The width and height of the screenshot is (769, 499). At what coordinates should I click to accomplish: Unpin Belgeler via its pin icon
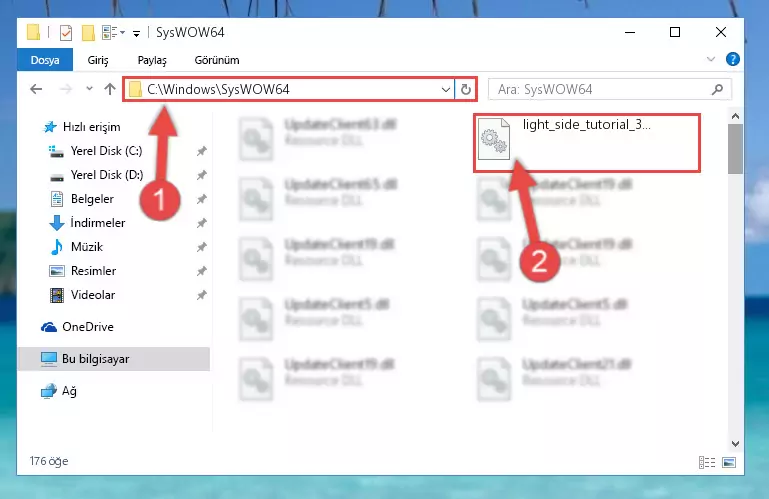[201, 199]
